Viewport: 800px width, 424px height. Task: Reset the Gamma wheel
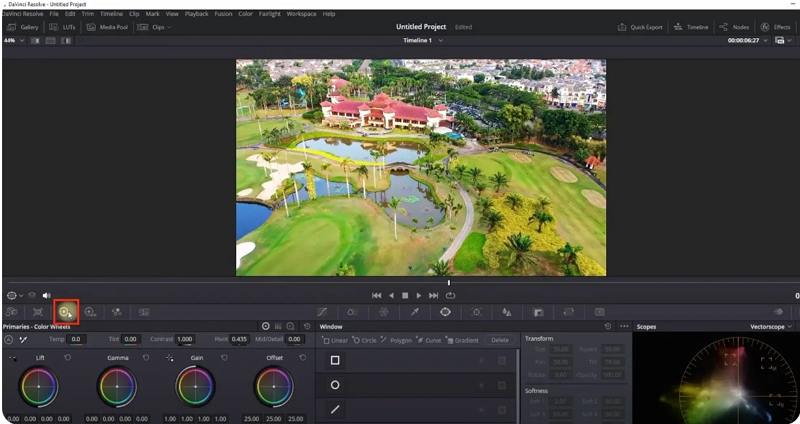click(146, 358)
